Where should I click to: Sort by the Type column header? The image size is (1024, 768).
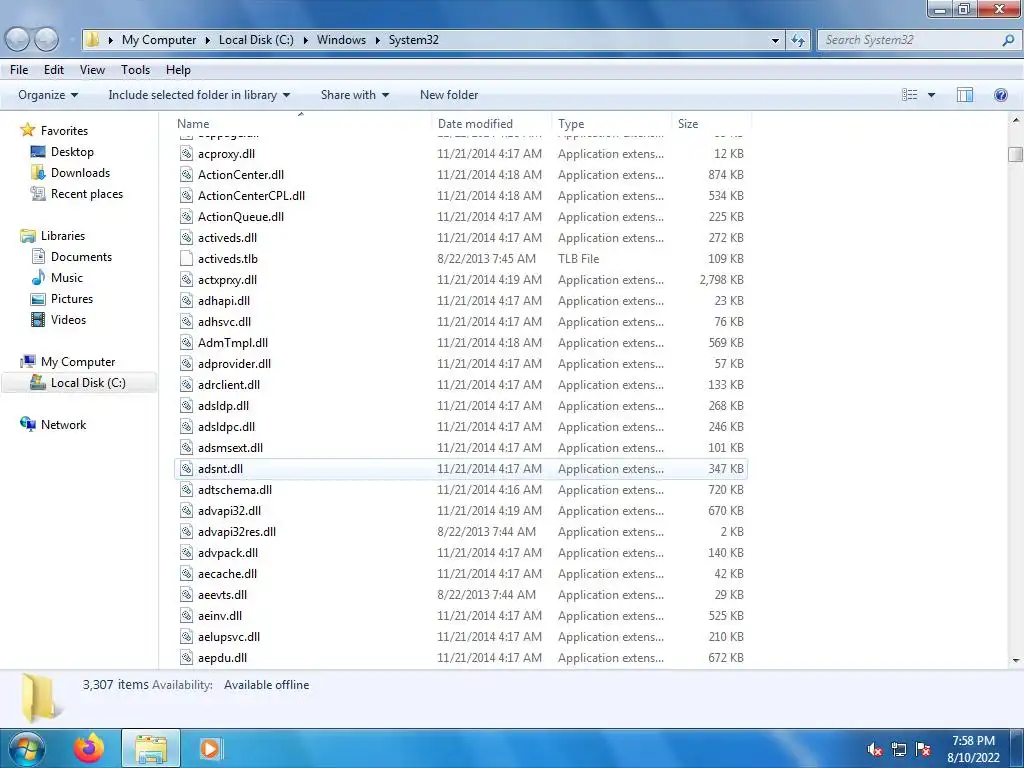[611, 123]
